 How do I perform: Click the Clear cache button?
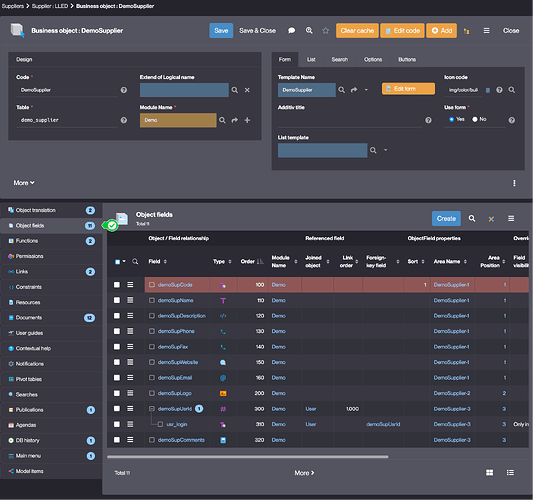click(357, 31)
